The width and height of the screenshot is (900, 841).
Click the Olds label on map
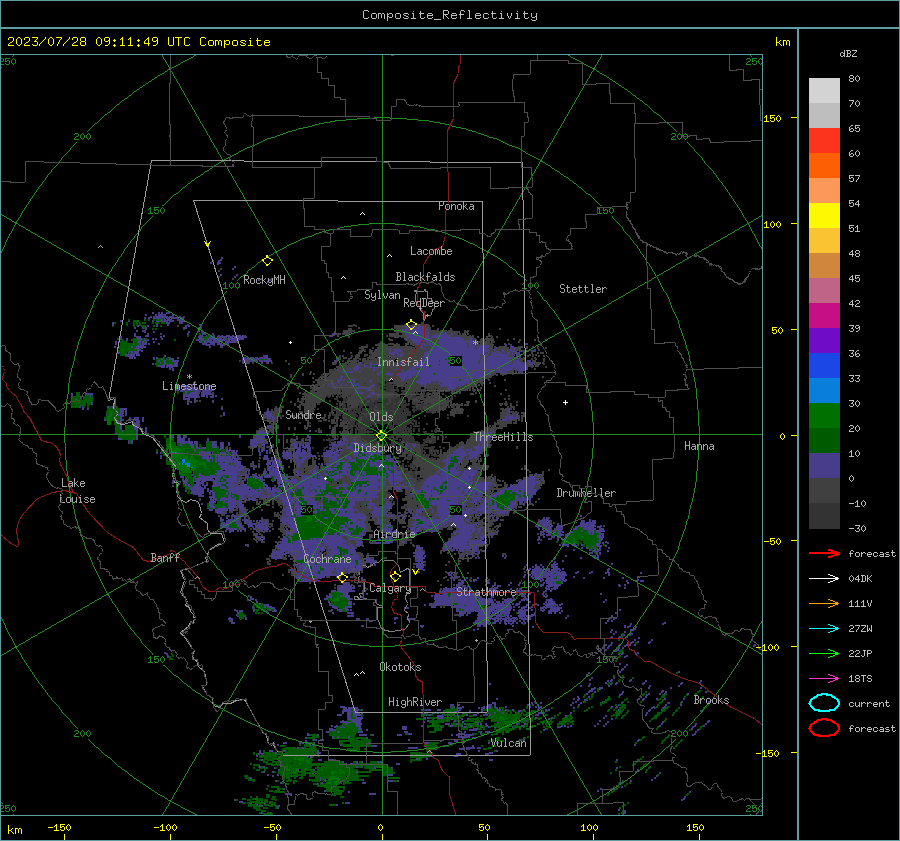[381, 417]
